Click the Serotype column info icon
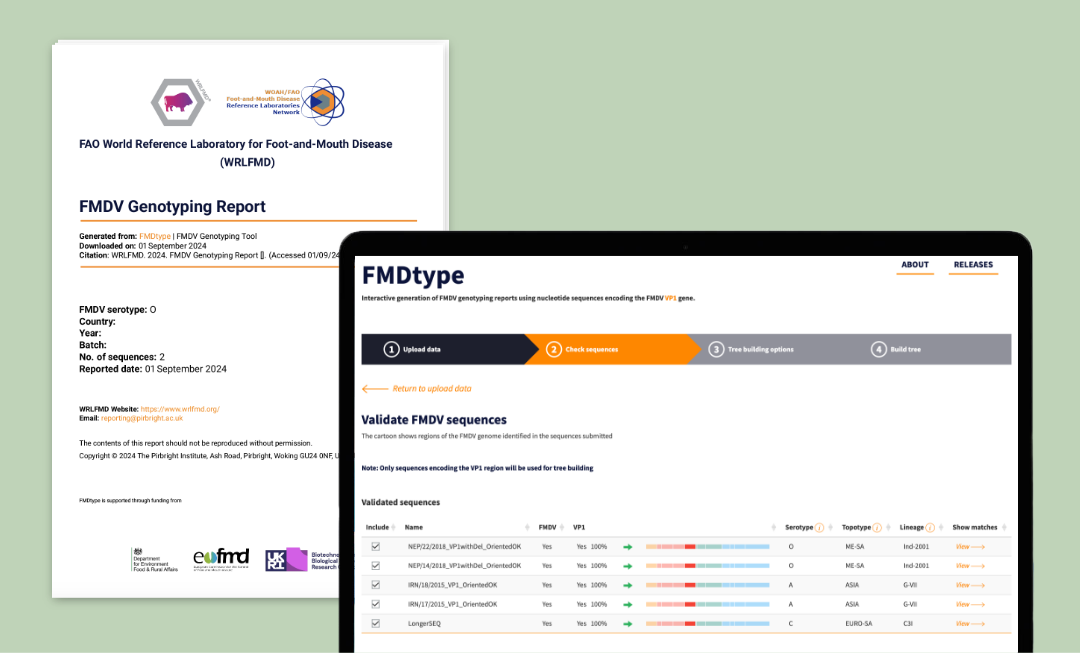The image size is (1080, 653). click(x=820, y=528)
